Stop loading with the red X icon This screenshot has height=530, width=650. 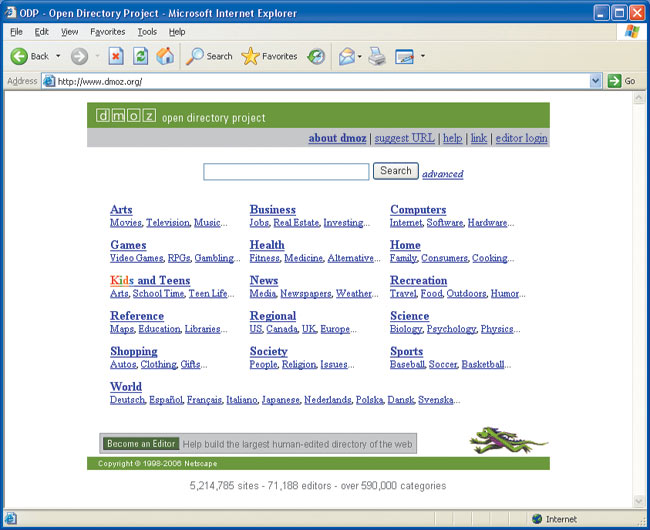(x=116, y=56)
